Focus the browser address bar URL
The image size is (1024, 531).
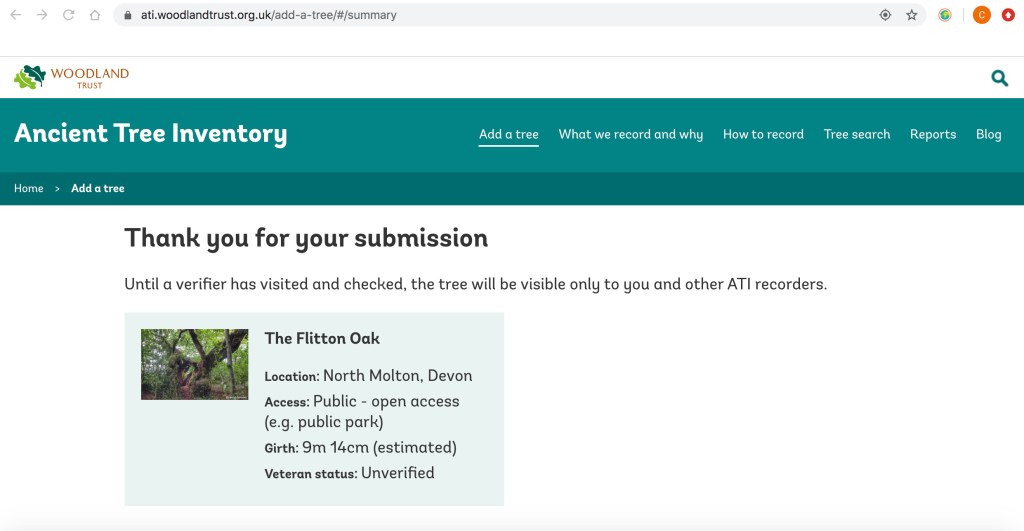tap(400, 15)
